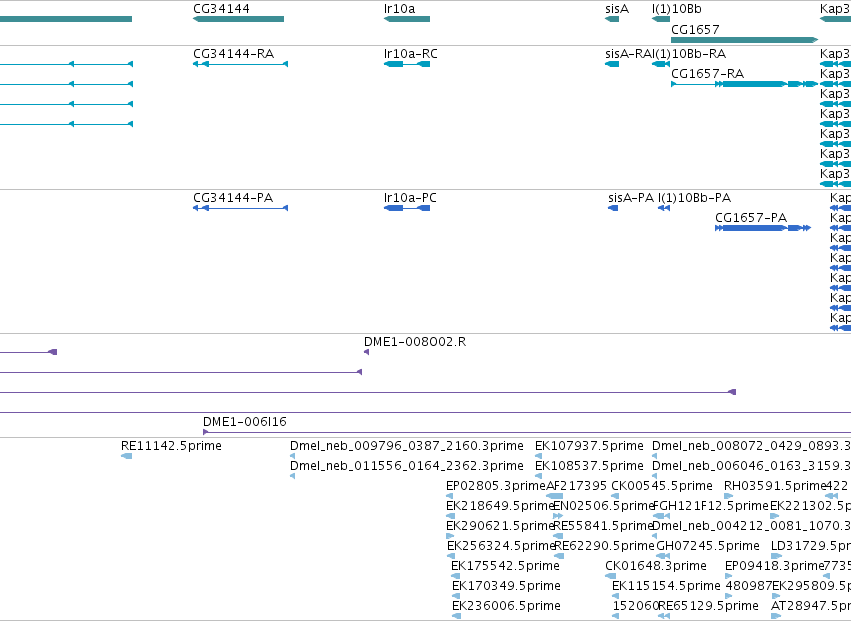Select Dmel_neb_009796_0387_2160.3prime label
Image resolution: width=851 pixels, height=621 pixels.
coord(407,446)
